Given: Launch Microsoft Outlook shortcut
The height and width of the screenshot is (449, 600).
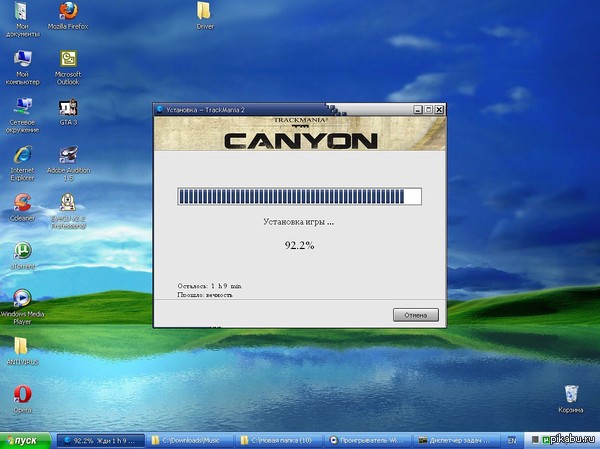Looking at the screenshot, I should coord(68,67).
